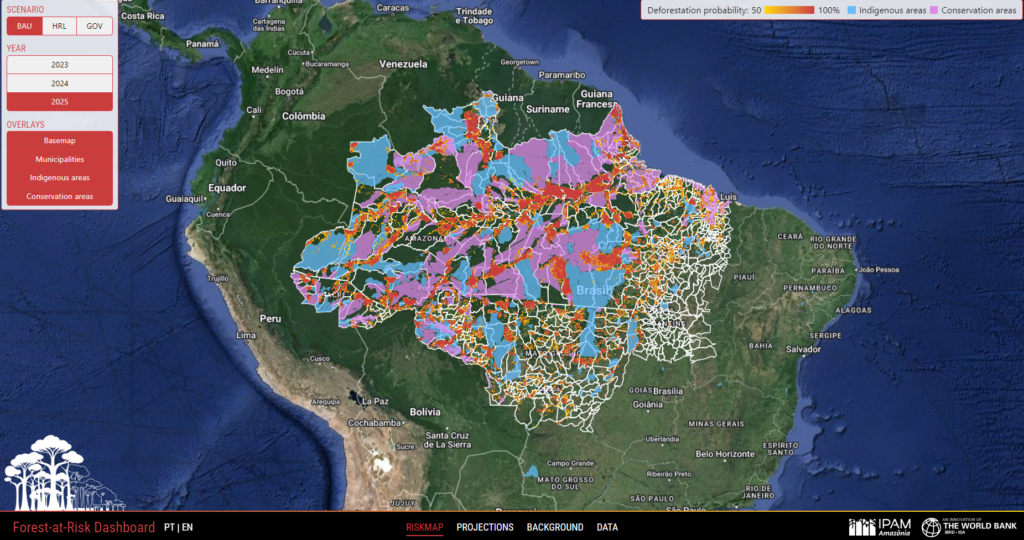The height and width of the screenshot is (540, 1024).
Task: Click the La Paz city label
Action: point(375,400)
